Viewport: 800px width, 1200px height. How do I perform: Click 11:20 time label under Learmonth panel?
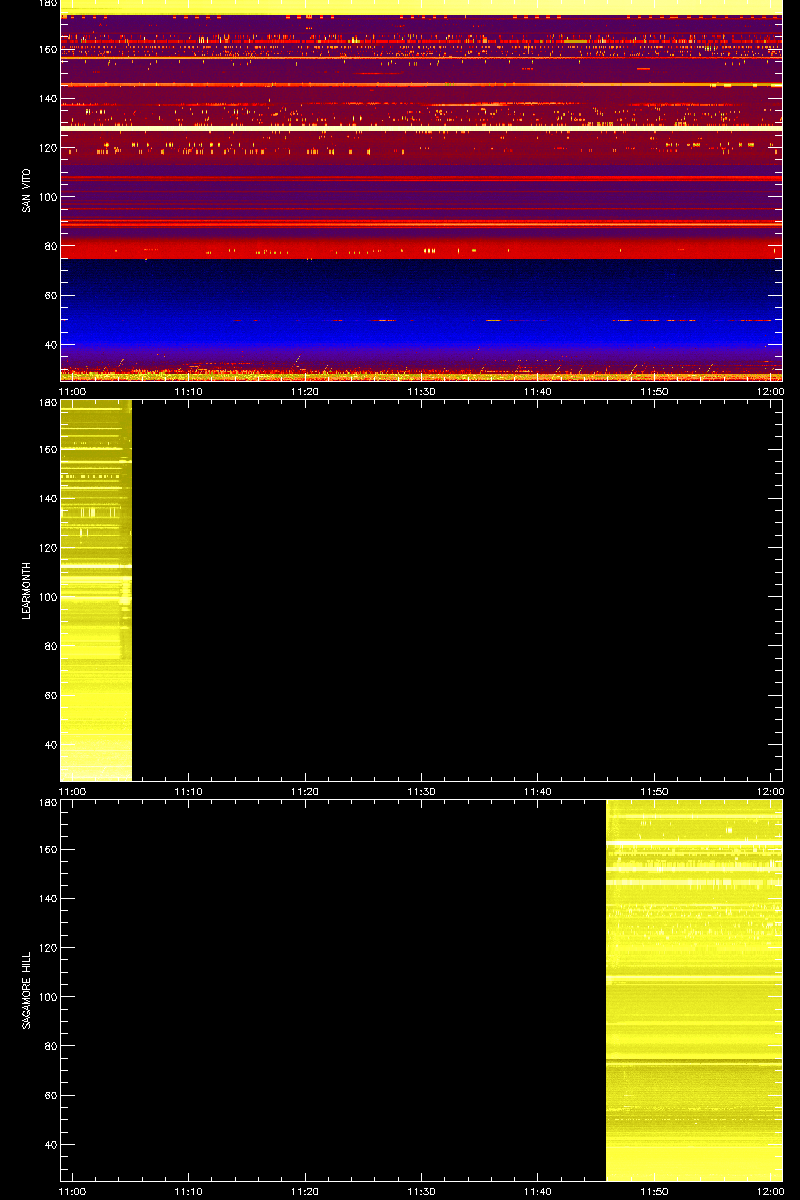click(x=305, y=792)
